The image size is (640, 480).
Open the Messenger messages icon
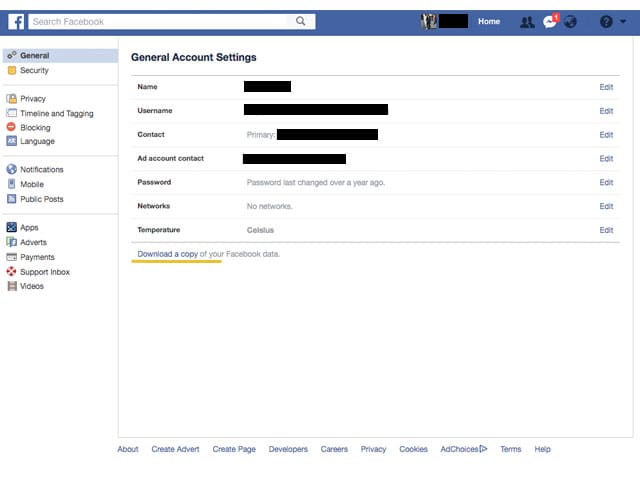coord(550,21)
